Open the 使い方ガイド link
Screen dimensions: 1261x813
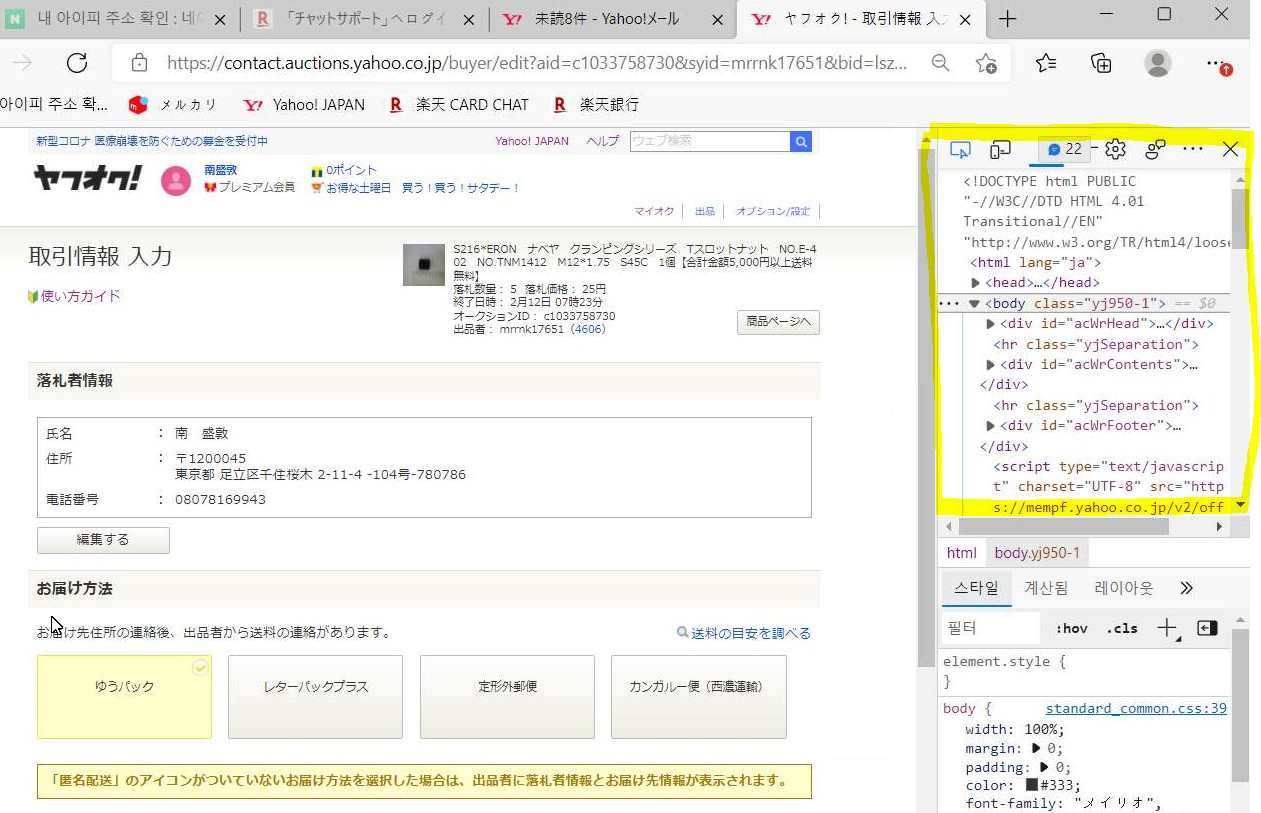(80, 296)
